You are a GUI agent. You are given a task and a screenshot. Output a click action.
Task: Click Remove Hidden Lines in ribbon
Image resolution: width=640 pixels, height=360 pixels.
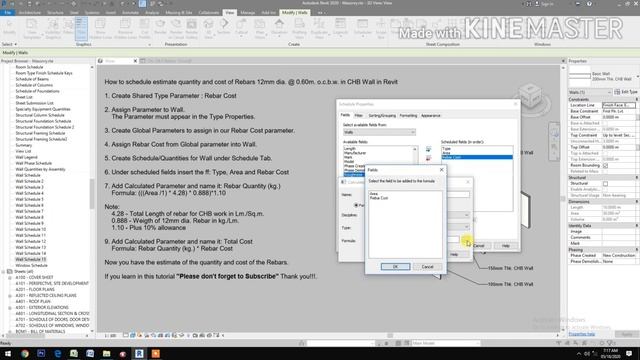[125, 28]
